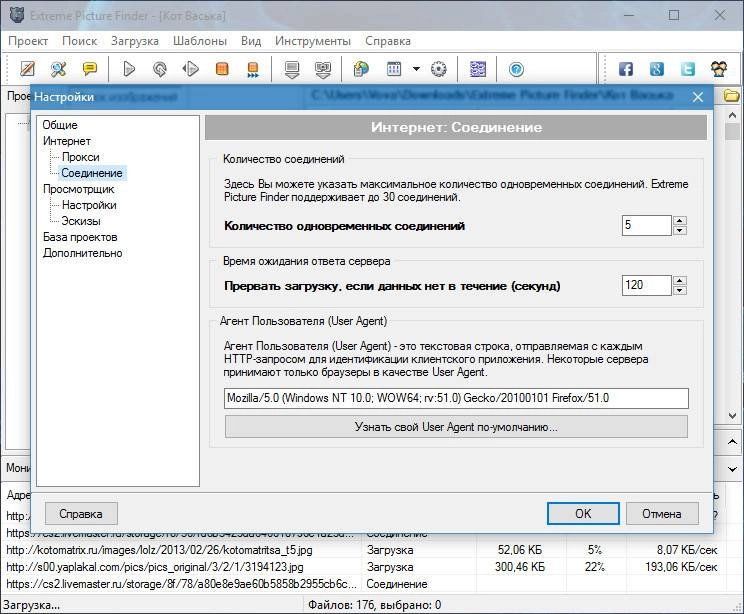Select Соединение in settings tree
This screenshot has width=744, height=614.
pos(92,173)
